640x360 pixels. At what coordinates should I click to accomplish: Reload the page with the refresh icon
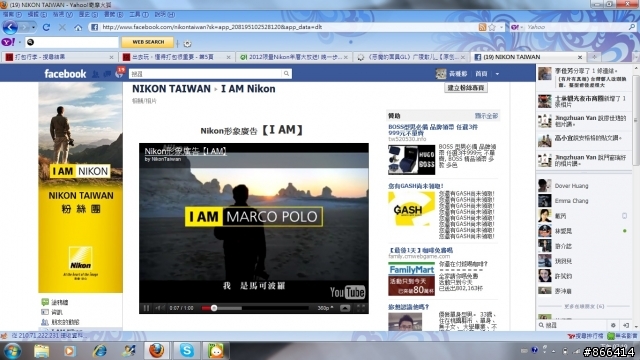(46, 27)
